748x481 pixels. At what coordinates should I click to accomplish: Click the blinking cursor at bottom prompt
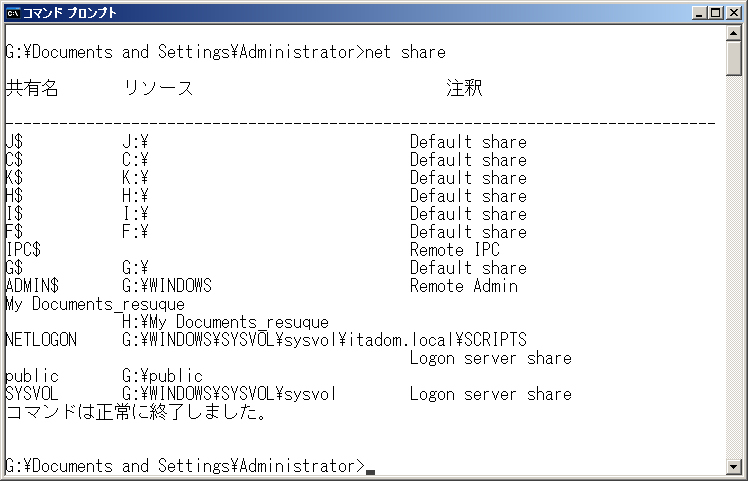tap(370, 472)
